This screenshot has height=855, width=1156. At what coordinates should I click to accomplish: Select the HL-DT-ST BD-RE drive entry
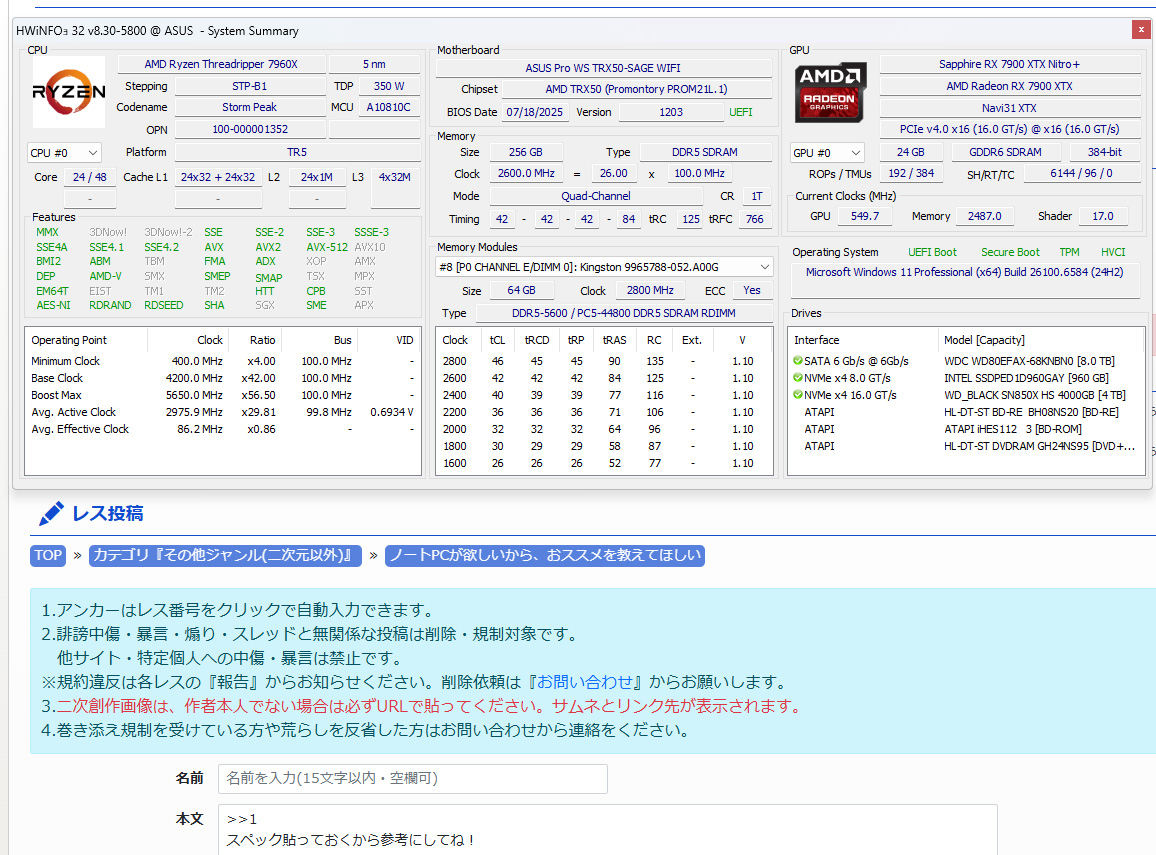1030,412
